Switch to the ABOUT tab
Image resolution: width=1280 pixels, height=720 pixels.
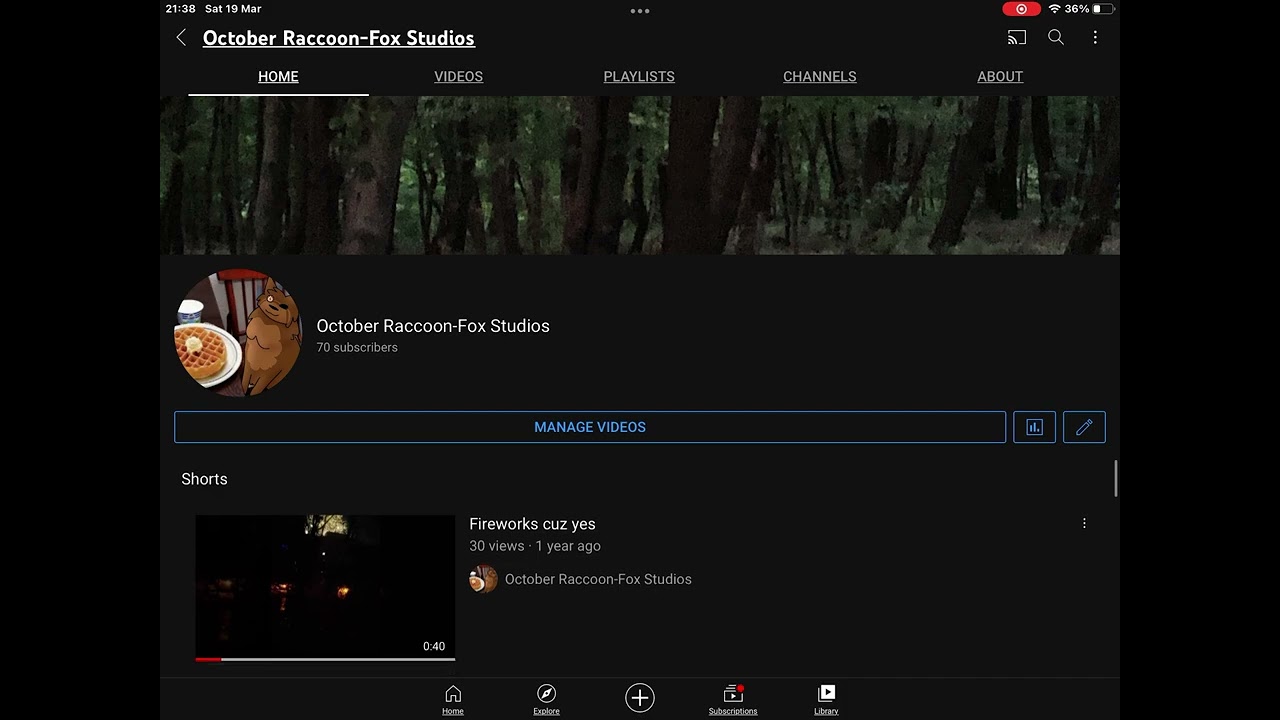pos(1000,77)
